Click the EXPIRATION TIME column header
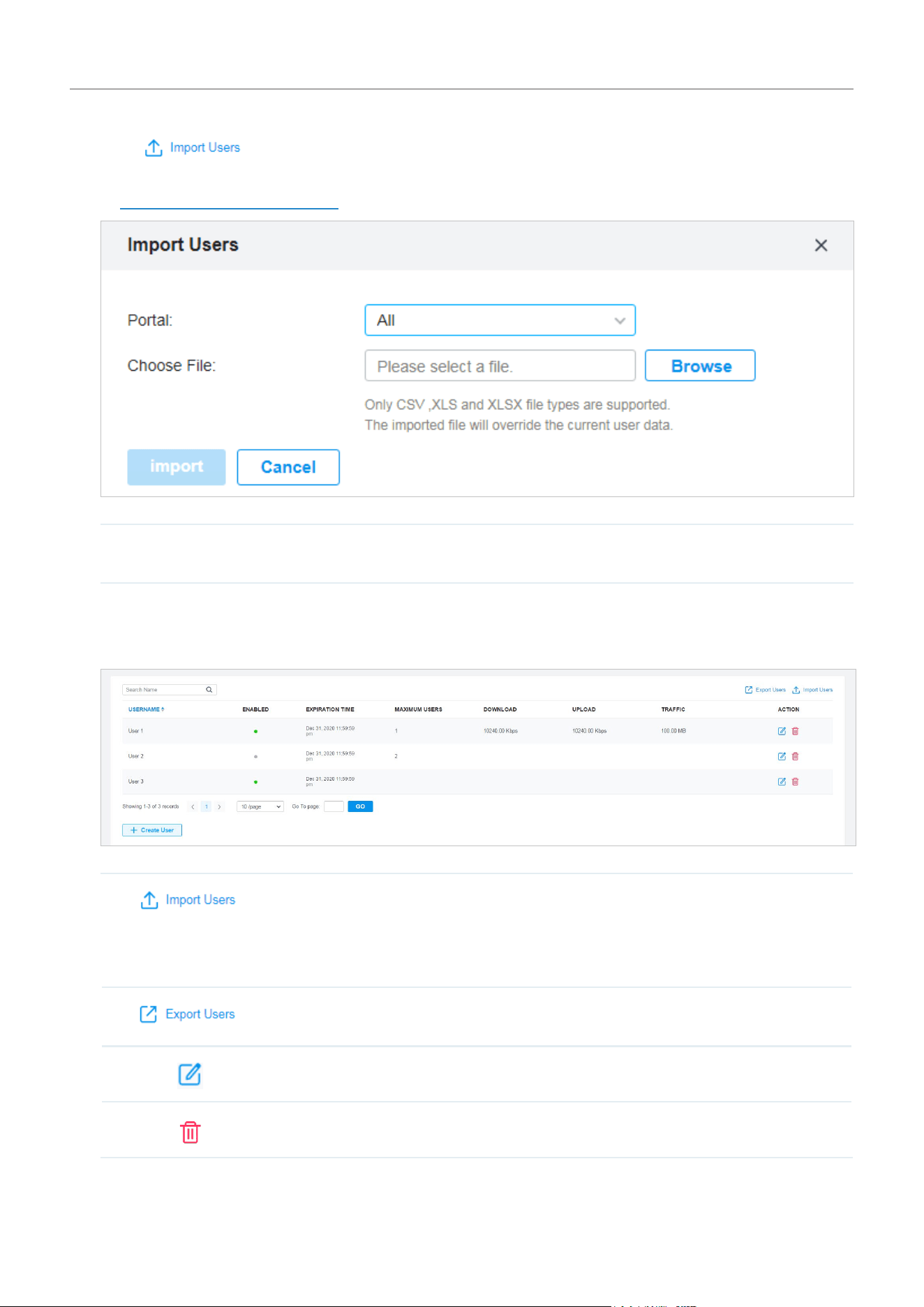Viewport: 924px width, 1307px height. [x=330, y=709]
